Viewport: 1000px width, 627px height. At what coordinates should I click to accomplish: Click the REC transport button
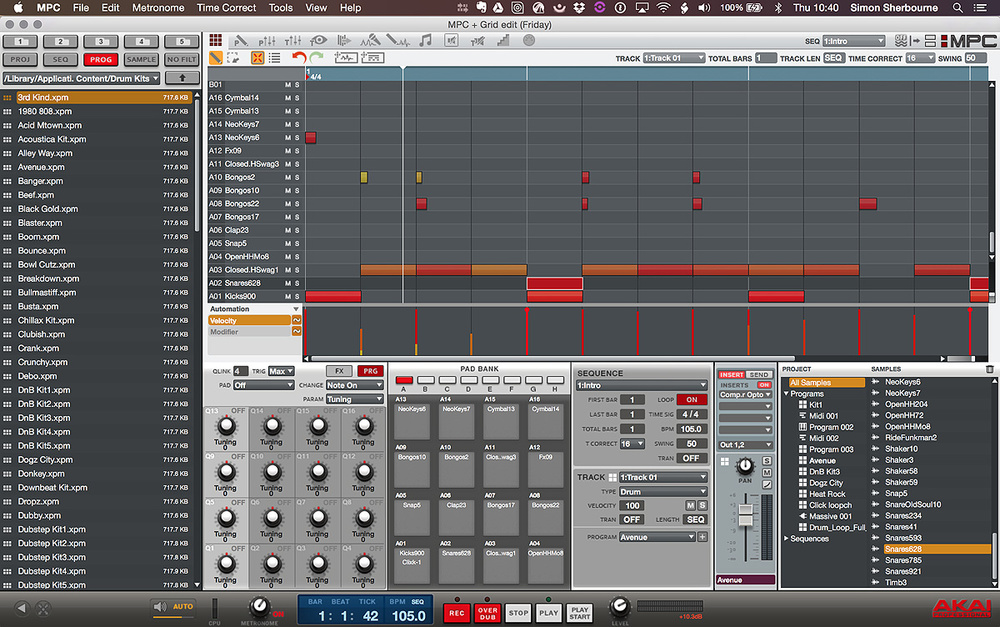(x=457, y=613)
